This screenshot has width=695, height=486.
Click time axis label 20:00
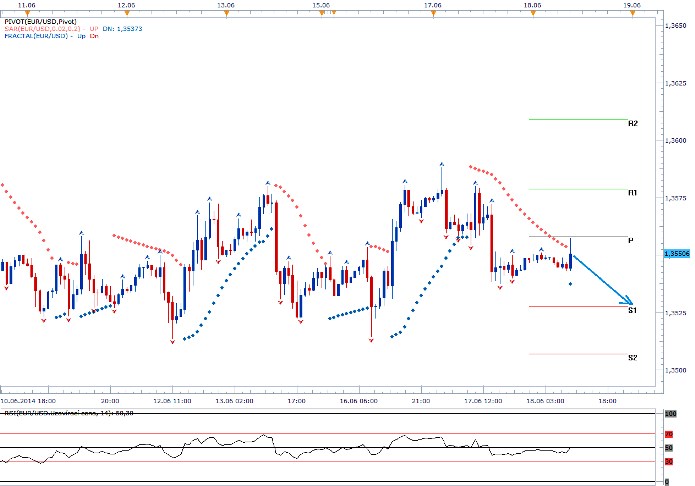tap(110, 401)
